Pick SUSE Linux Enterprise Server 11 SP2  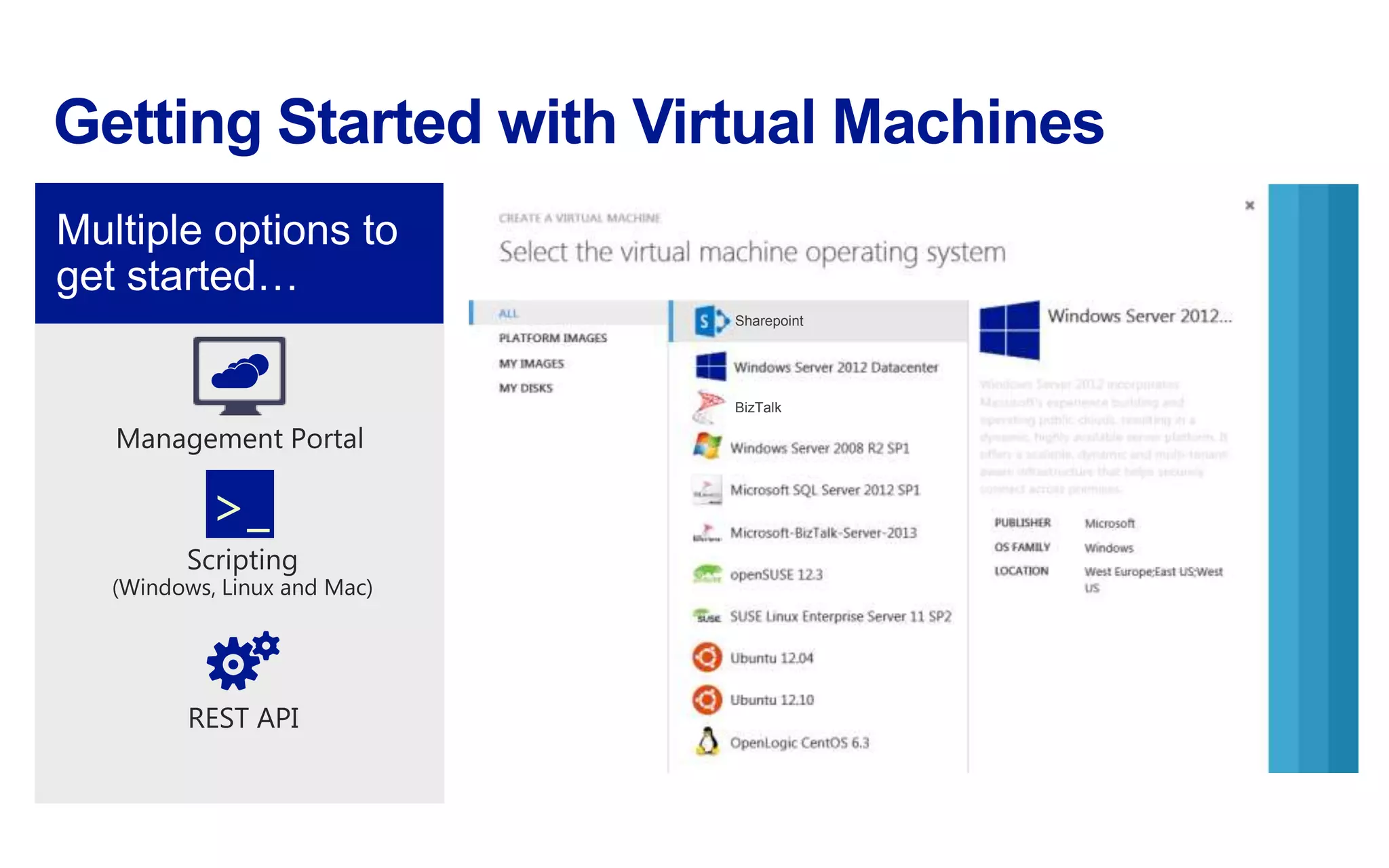click(x=840, y=616)
